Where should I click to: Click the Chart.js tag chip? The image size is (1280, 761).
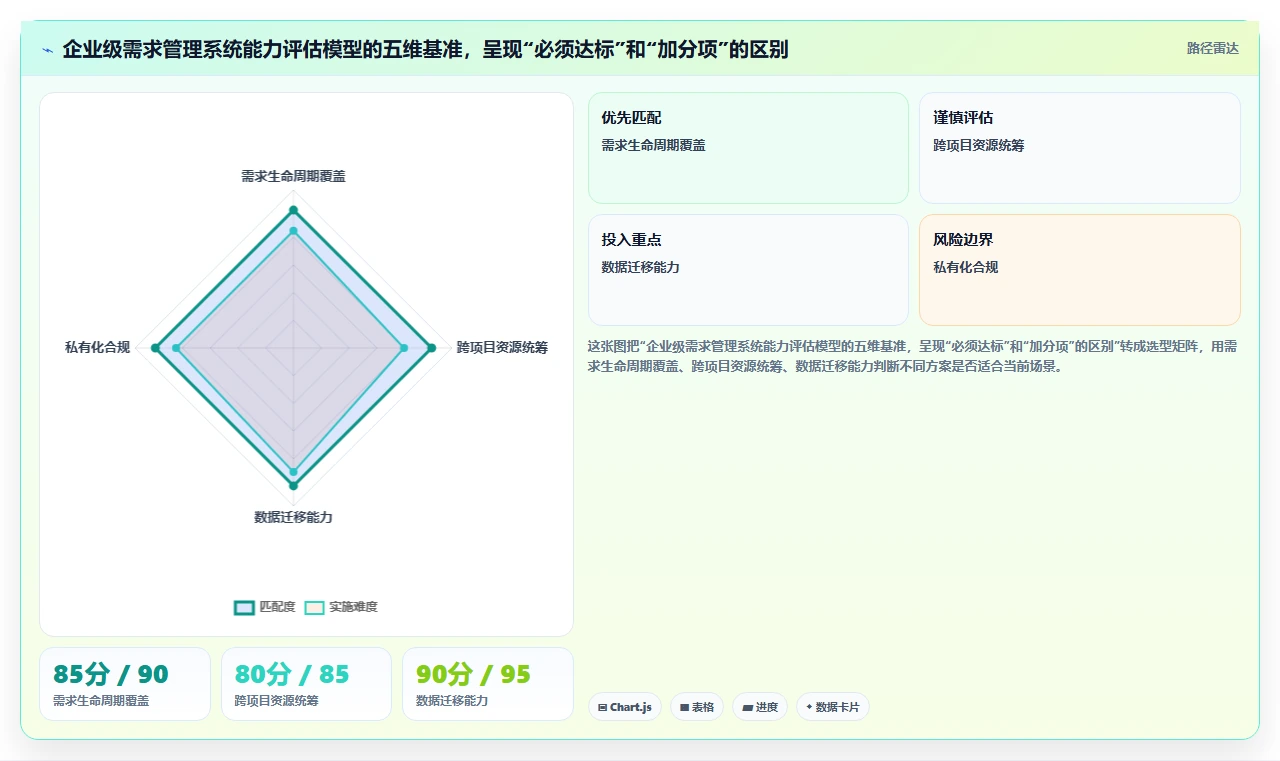pyautogui.click(x=625, y=707)
